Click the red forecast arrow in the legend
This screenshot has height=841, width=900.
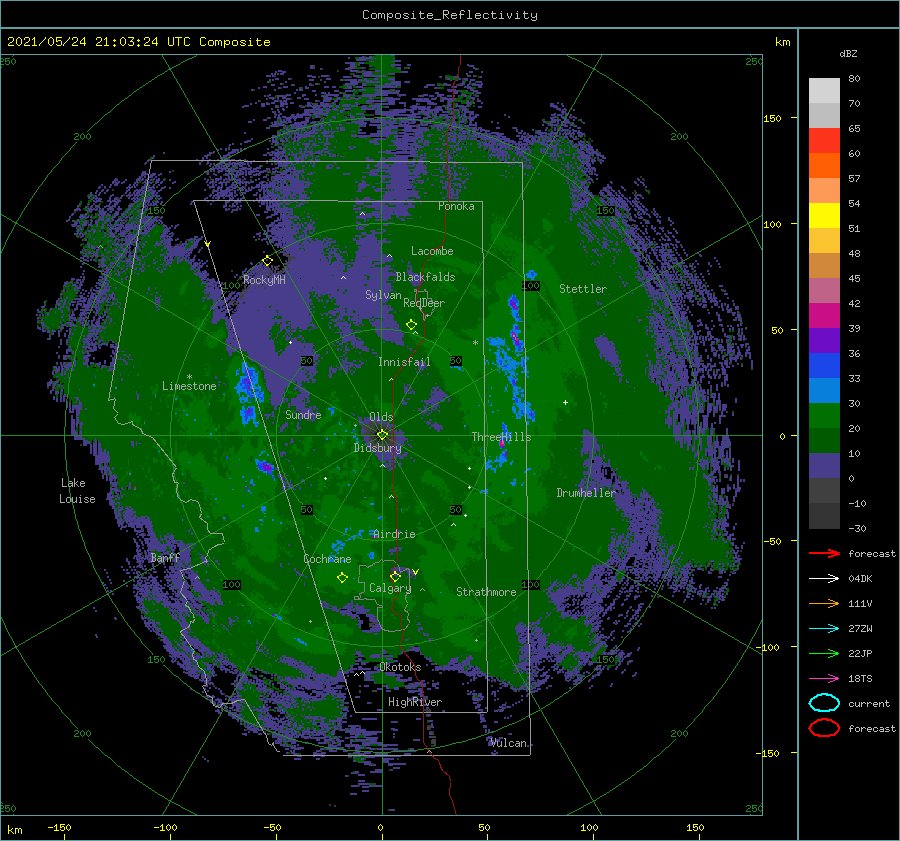tap(824, 553)
